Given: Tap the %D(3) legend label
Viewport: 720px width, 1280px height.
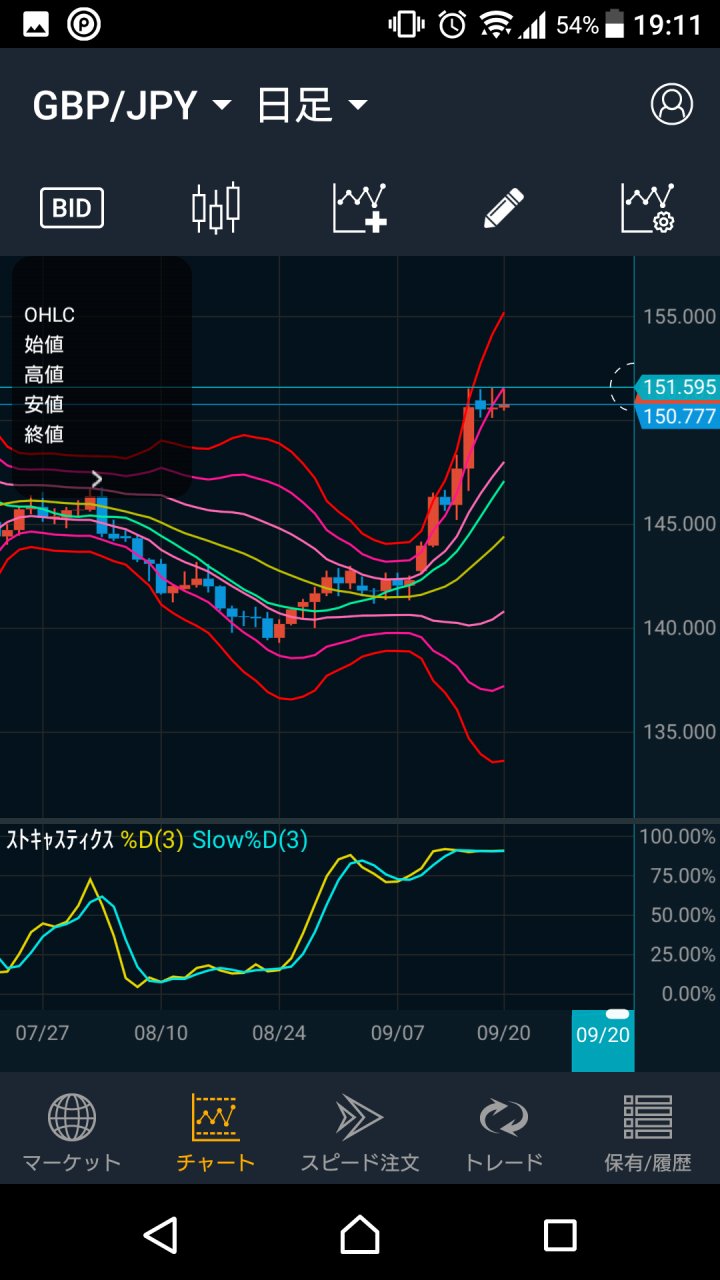Looking at the screenshot, I should click(152, 840).
